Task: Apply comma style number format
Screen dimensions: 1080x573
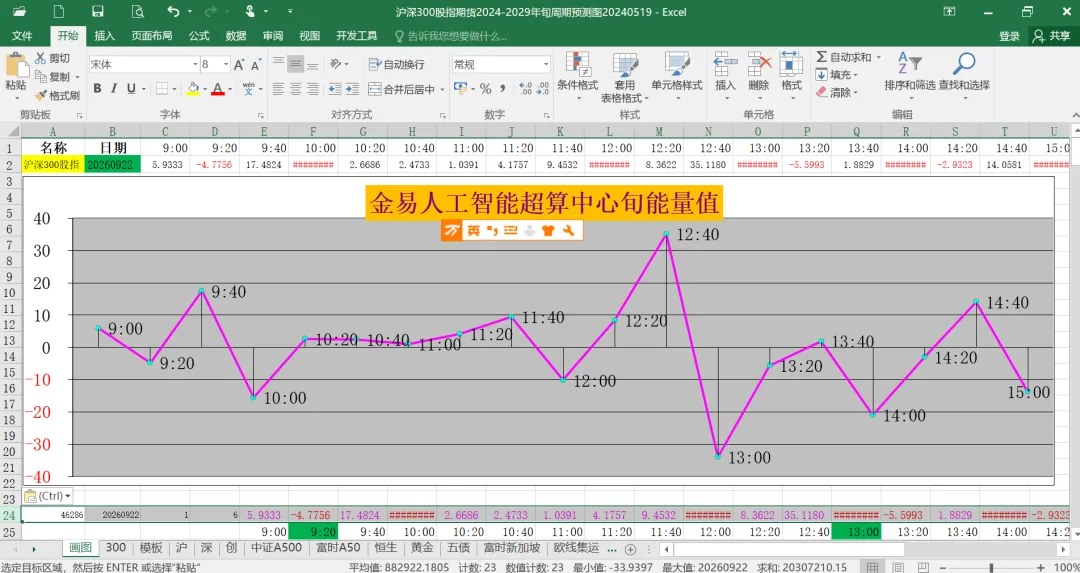Action: tap(503, 89)
